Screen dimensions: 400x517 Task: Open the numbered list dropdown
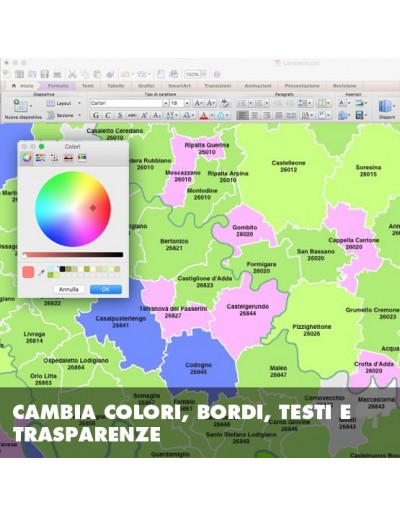[267, 103]
